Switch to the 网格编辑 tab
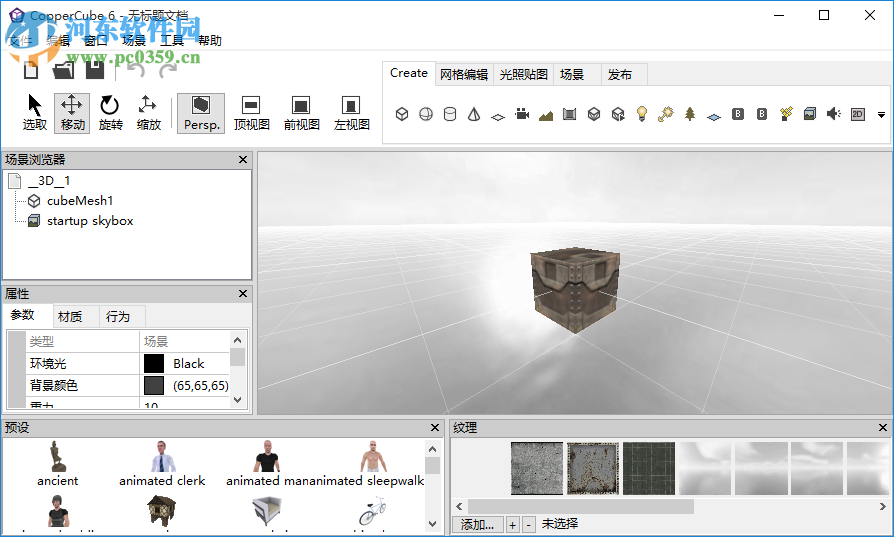Image resolution: width=894 pixels, height=537 pixels. pyautogui.click(x=464, y=75)
